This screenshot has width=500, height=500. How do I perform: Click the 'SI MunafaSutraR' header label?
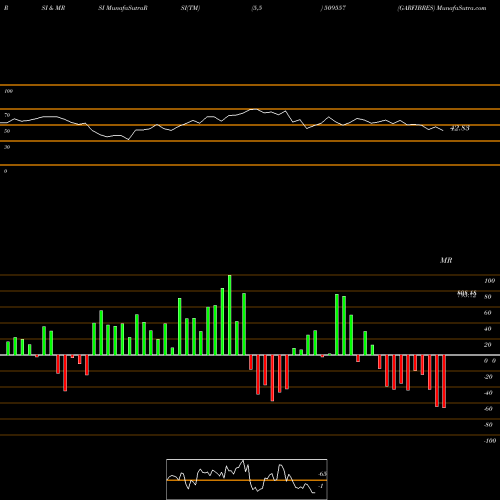coord(123,8)
